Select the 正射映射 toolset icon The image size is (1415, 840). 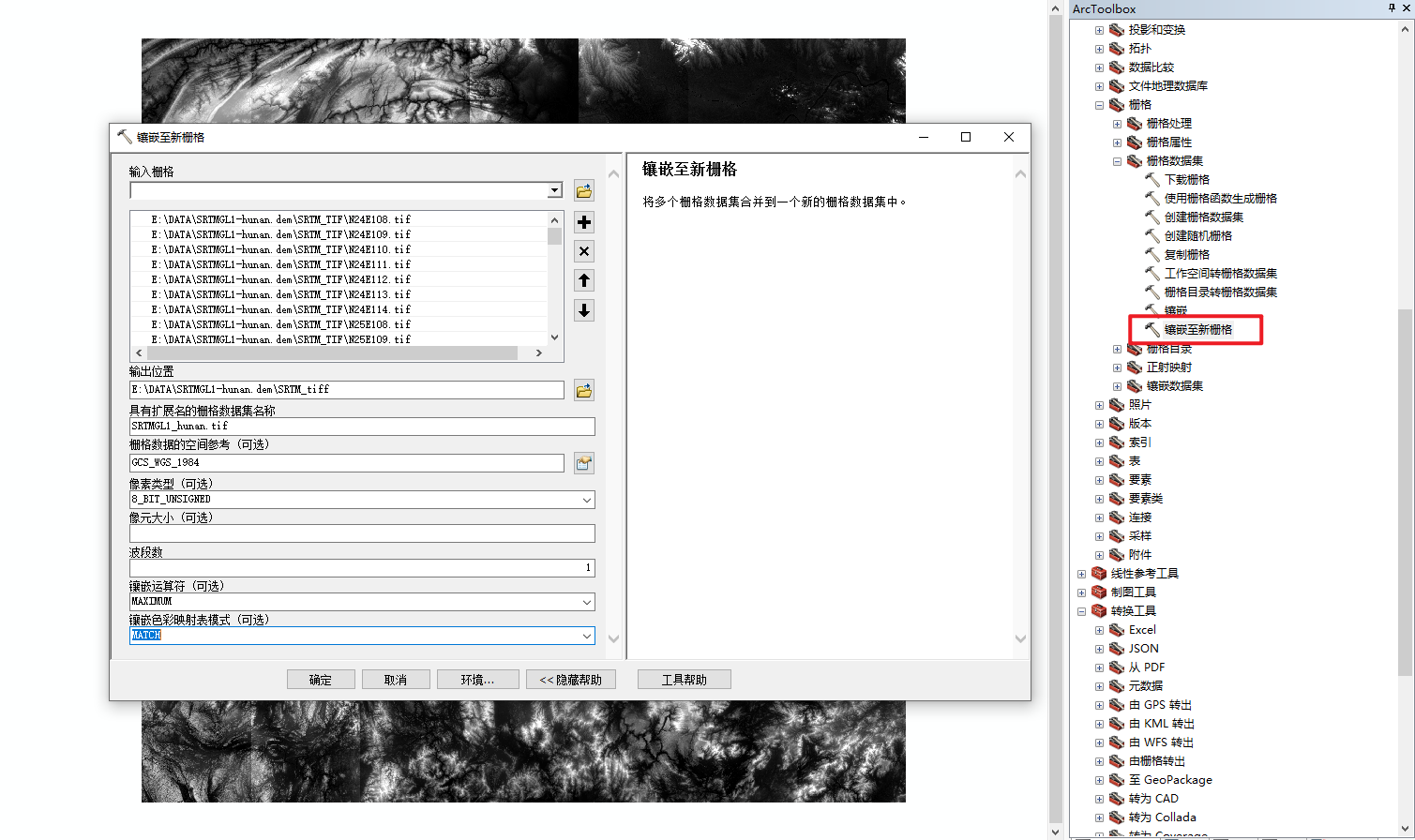(1135, 367)
